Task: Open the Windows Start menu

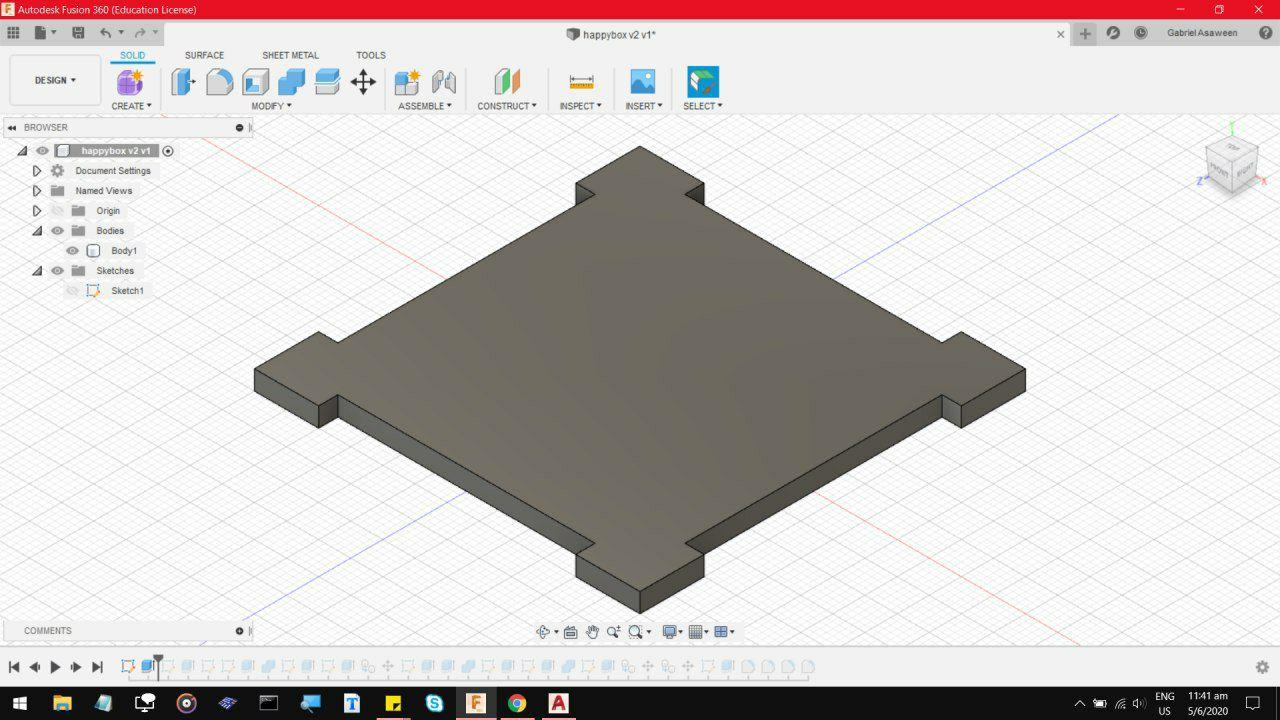Action: 20,703
